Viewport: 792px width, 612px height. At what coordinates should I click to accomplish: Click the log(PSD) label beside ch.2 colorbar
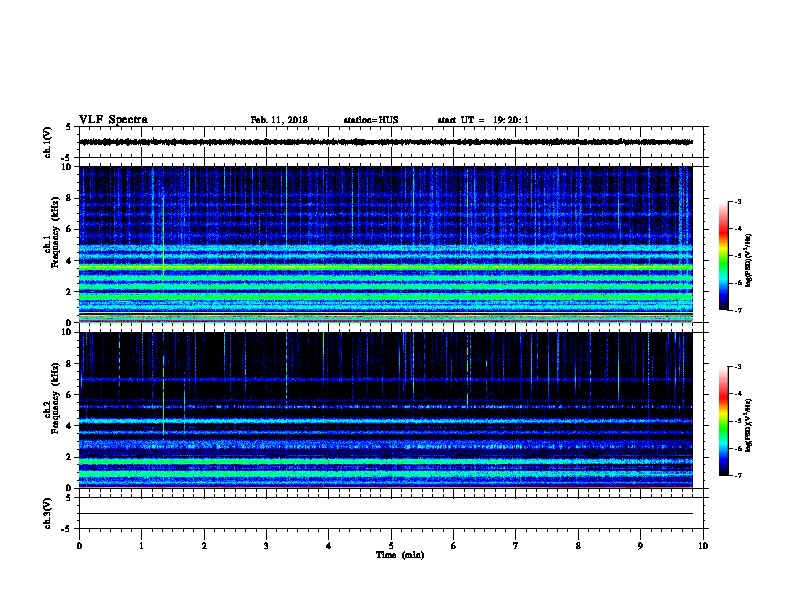coord(748,425)
